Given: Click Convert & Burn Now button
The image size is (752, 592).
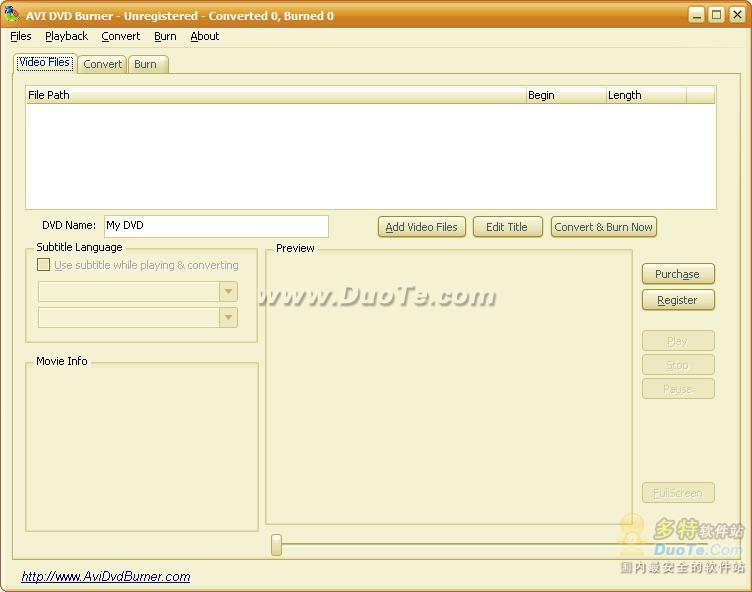Looking at the screenshot, I should pos(603,227).
